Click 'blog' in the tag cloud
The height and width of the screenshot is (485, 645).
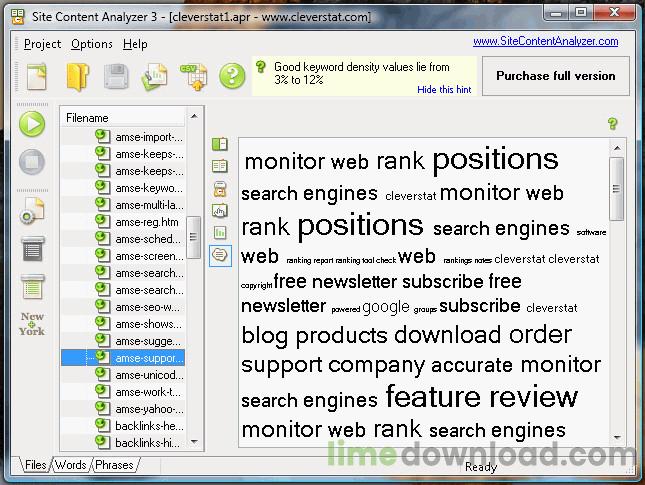click(x=264, y=336)
